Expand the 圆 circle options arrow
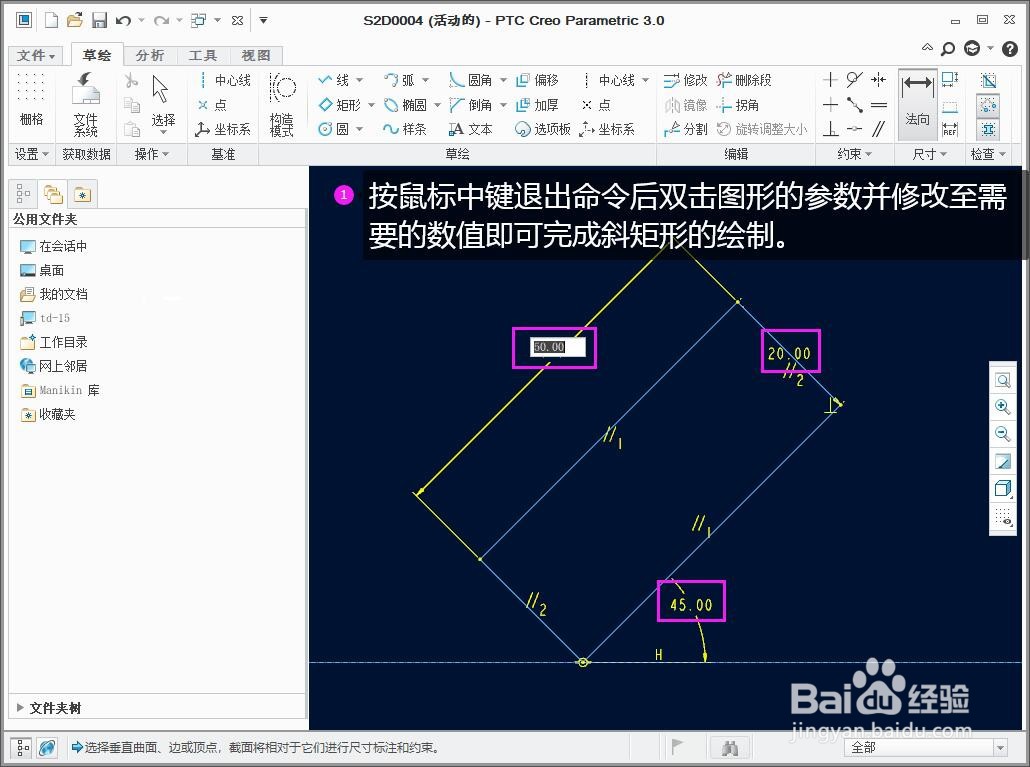This screenshot has height=767, width=1030. 359,129
